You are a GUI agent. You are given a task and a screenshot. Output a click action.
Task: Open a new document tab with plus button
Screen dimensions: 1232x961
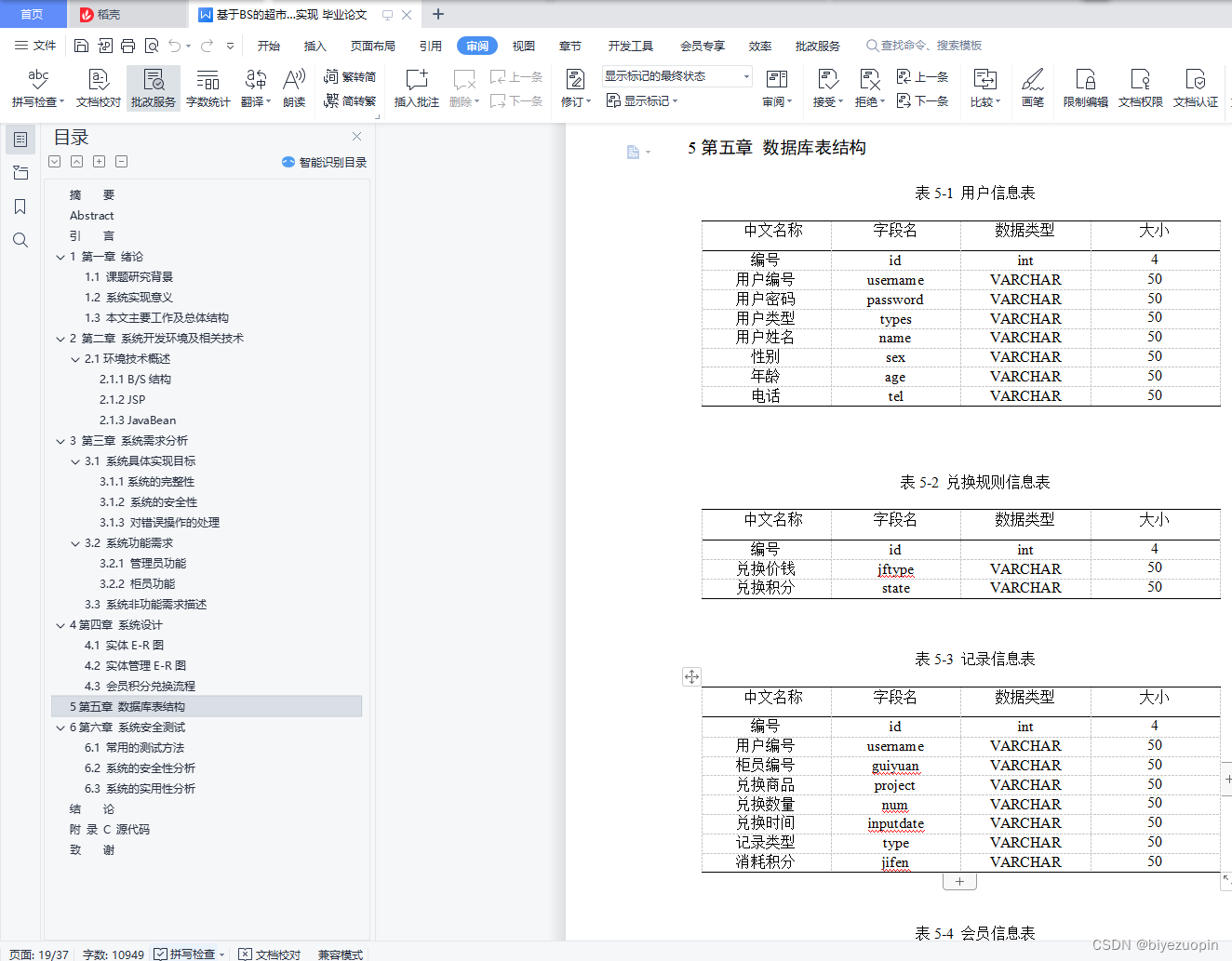tap(438, 14)
